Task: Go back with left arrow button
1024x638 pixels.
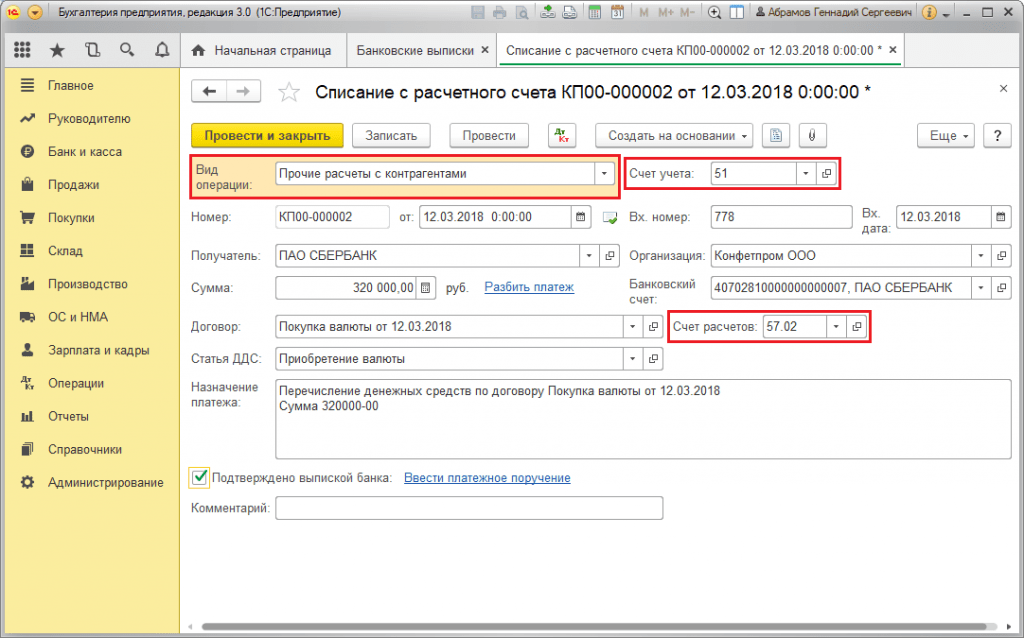Action: (209, 91)
